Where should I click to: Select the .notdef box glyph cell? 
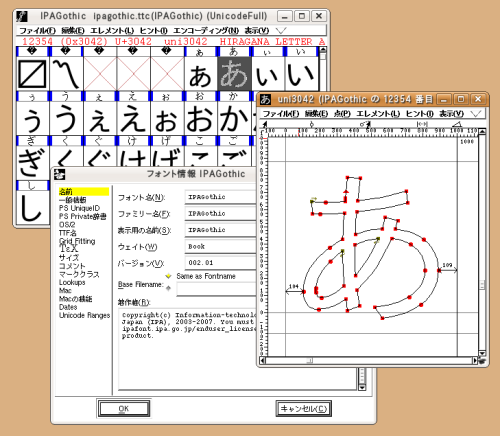tap(32, 73)
